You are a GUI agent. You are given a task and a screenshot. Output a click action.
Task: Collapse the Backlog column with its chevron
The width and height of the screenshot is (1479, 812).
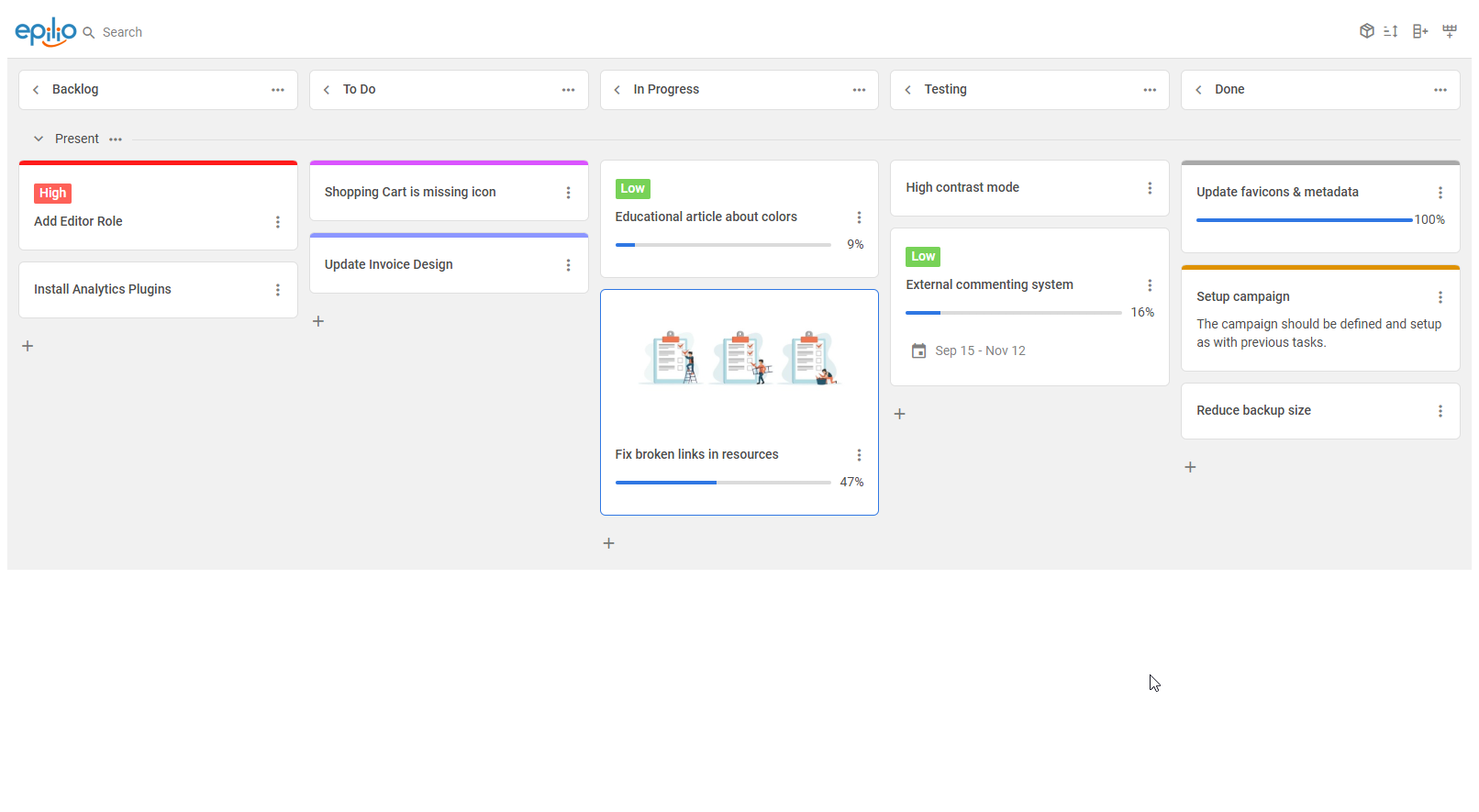(x=36, y=90)
